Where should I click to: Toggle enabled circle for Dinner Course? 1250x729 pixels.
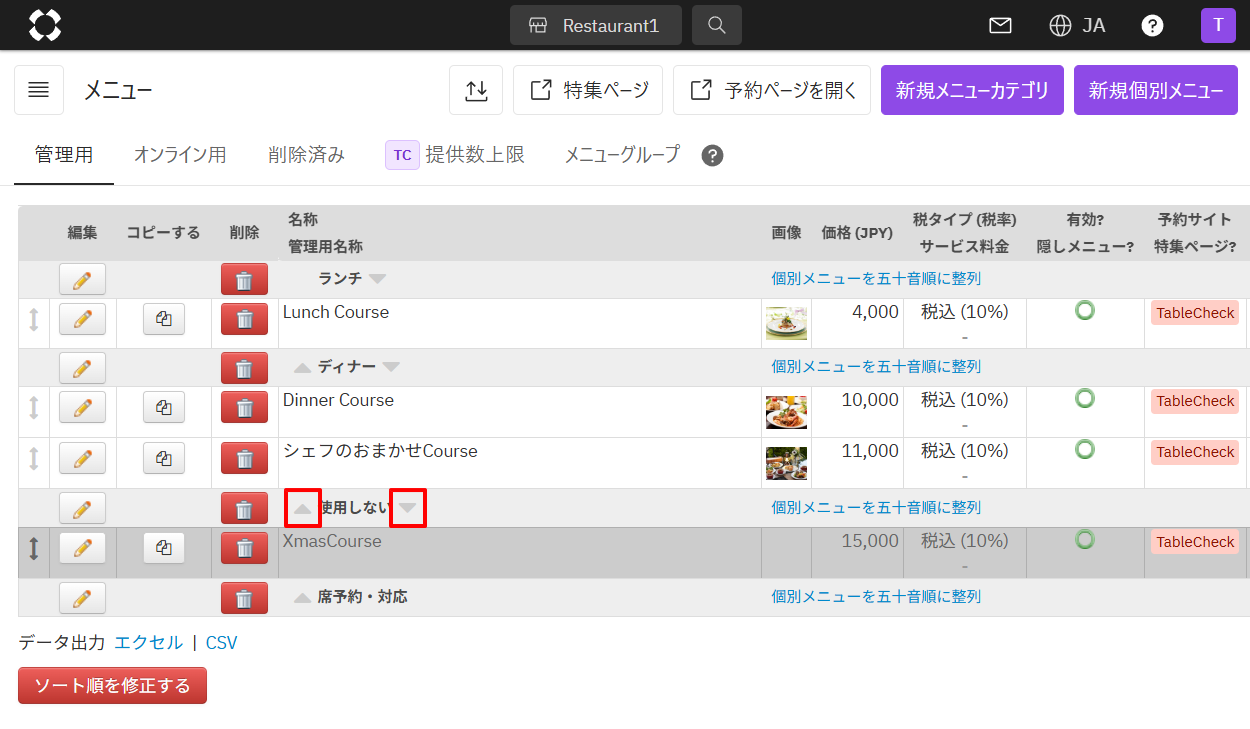[x=1085, y=398]
